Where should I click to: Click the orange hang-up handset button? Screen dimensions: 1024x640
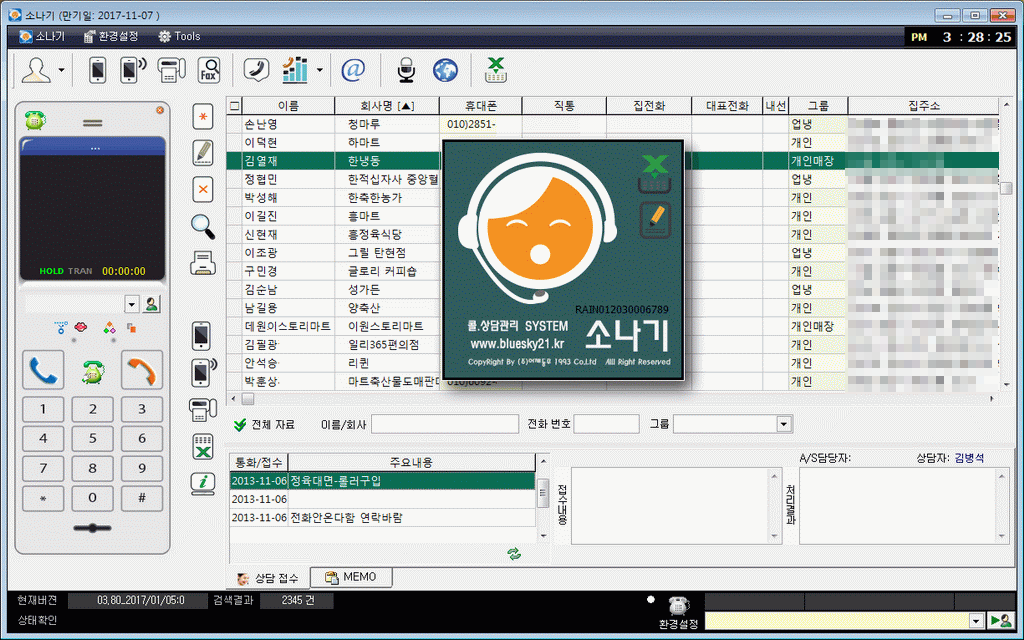coord(142,370)
